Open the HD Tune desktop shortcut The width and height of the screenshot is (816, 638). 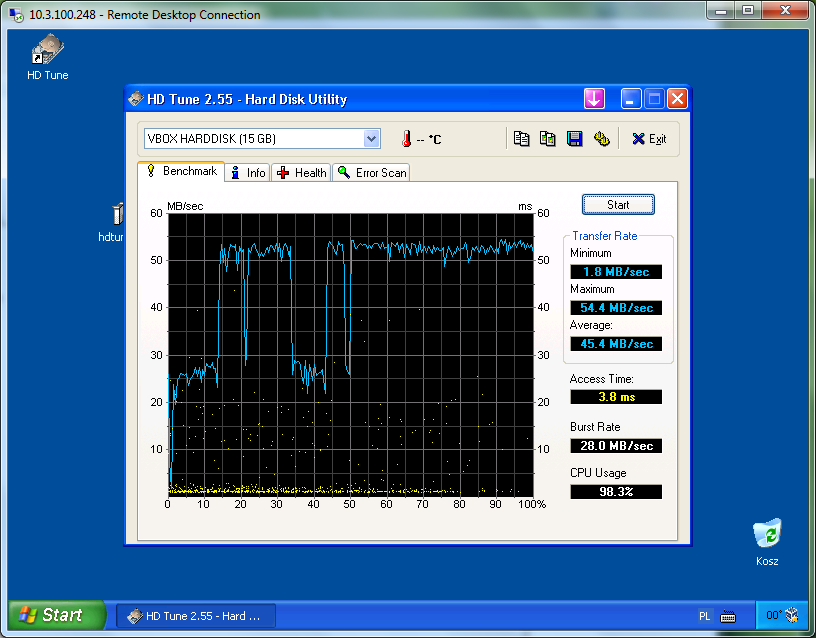[47, 57]
